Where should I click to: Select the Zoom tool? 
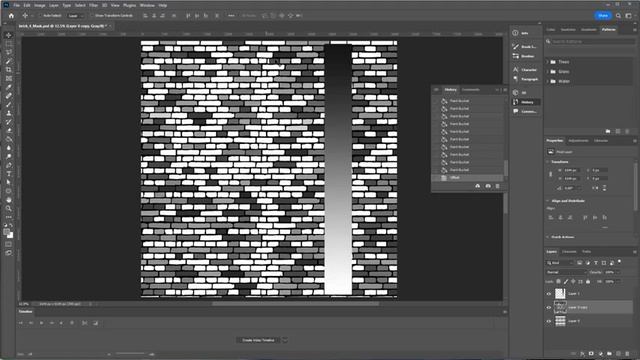point(9,209)
